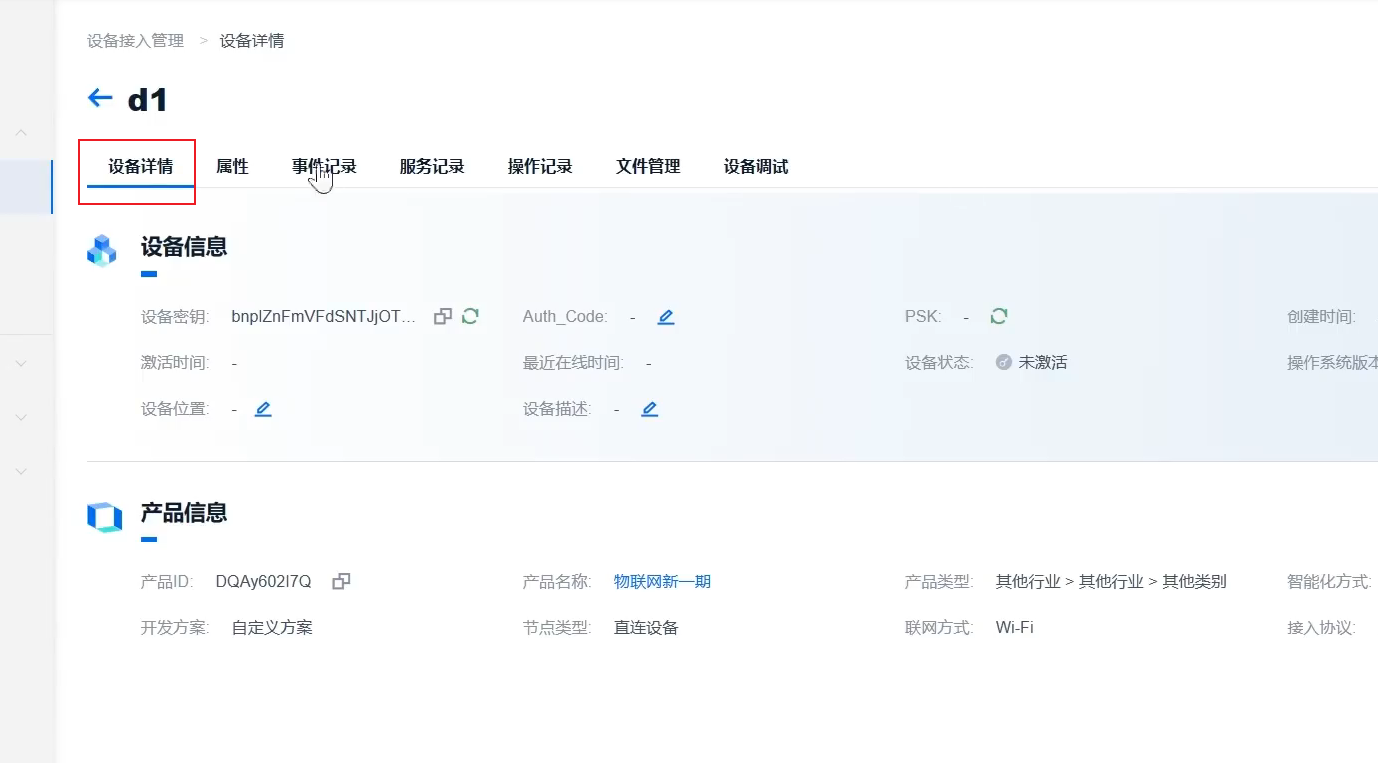Click the 设备信息 section heading
The image size is (1378, 763).
[x=184, y=246]
